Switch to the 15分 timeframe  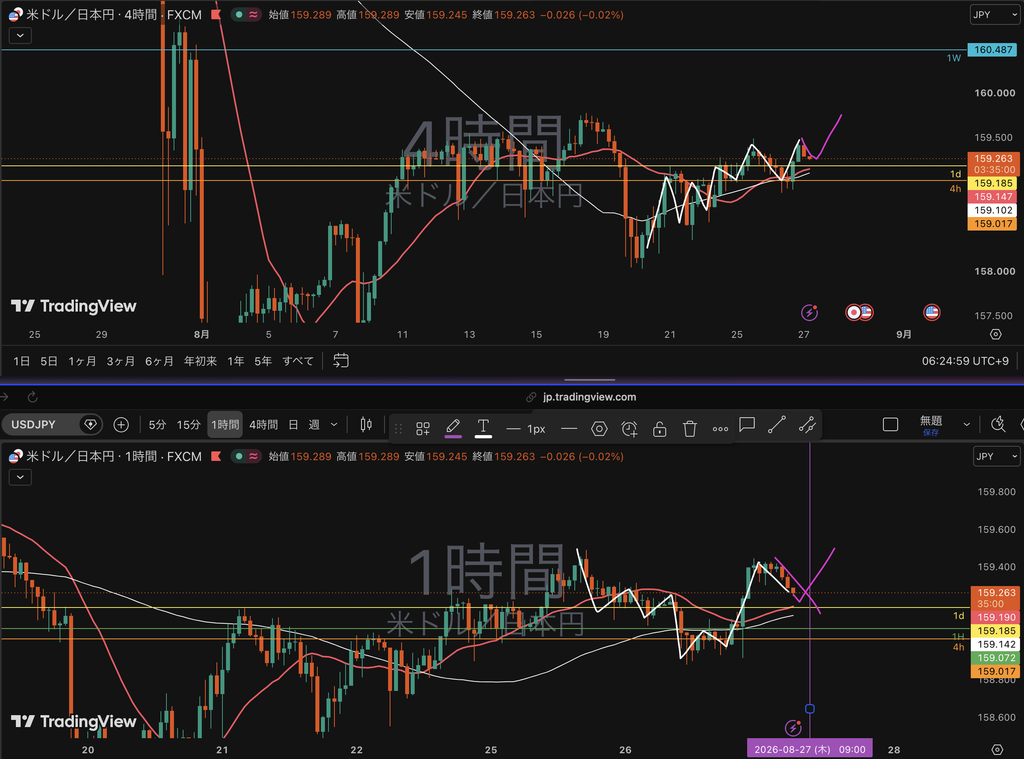(x=189, y=425)
